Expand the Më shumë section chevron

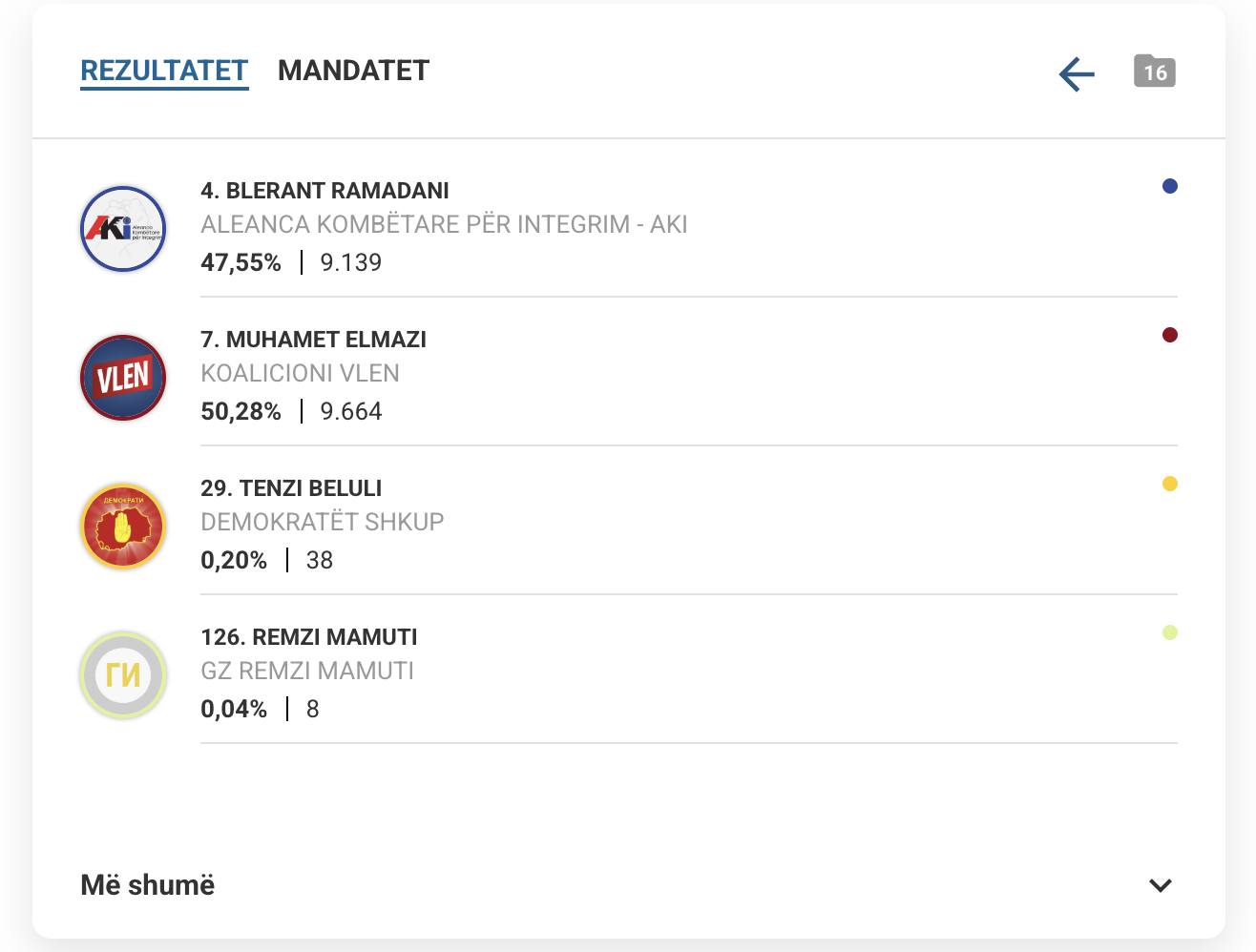(1161, 885)
